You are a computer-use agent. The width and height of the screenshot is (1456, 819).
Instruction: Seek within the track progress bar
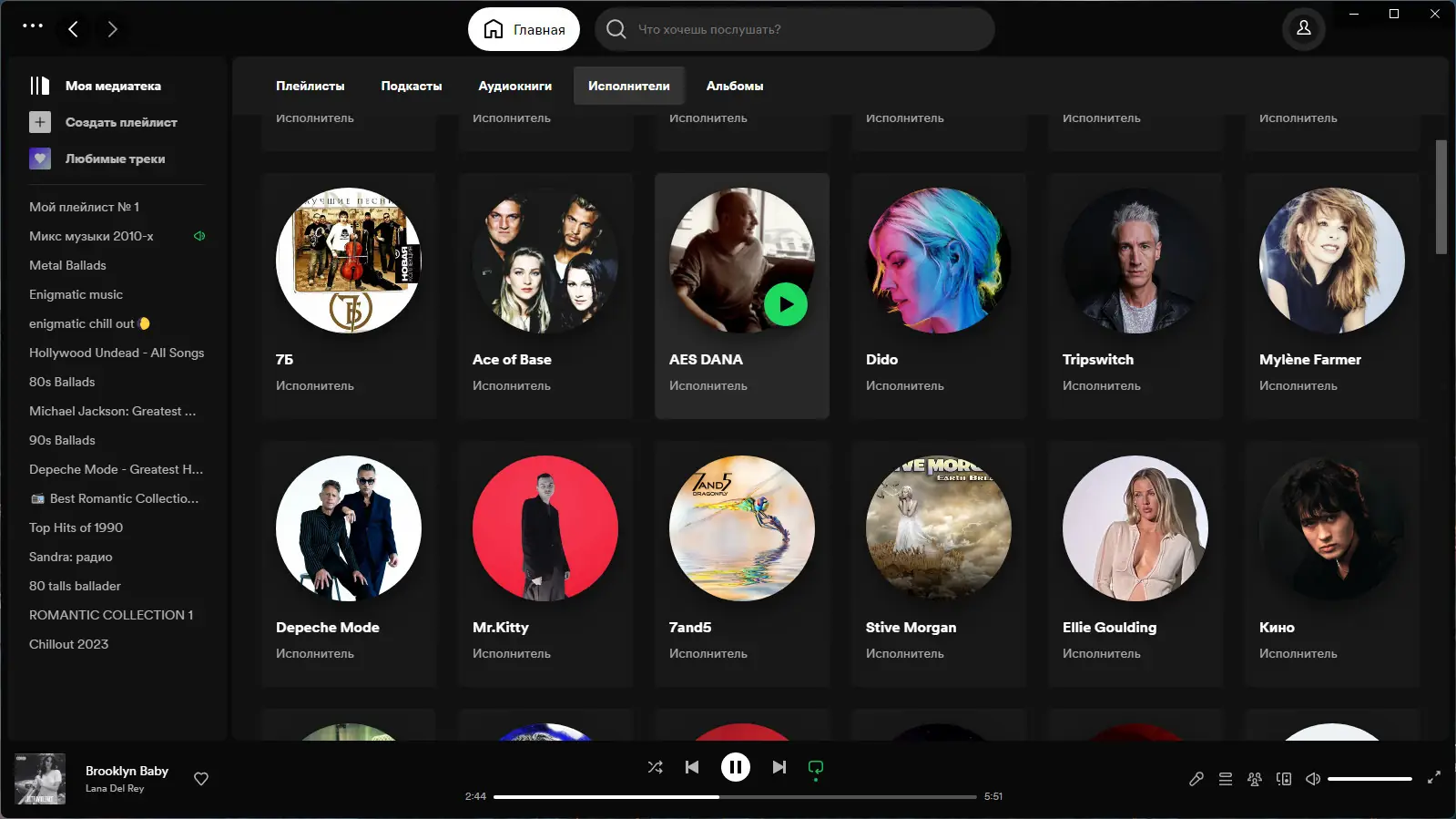click(735, 796)
